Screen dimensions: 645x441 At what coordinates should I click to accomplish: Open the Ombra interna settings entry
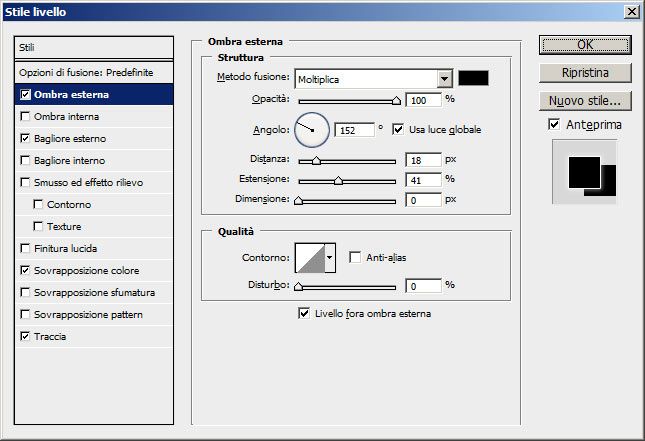click(94, 116)
